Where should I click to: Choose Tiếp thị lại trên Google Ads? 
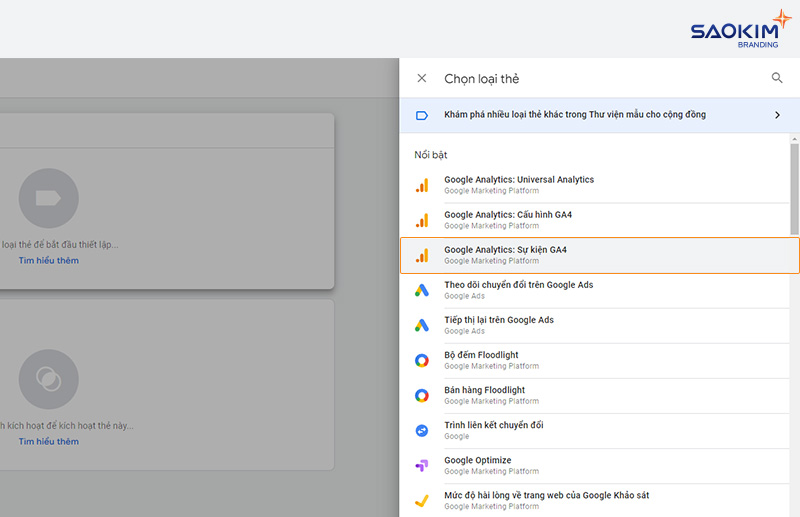point(595,326)
